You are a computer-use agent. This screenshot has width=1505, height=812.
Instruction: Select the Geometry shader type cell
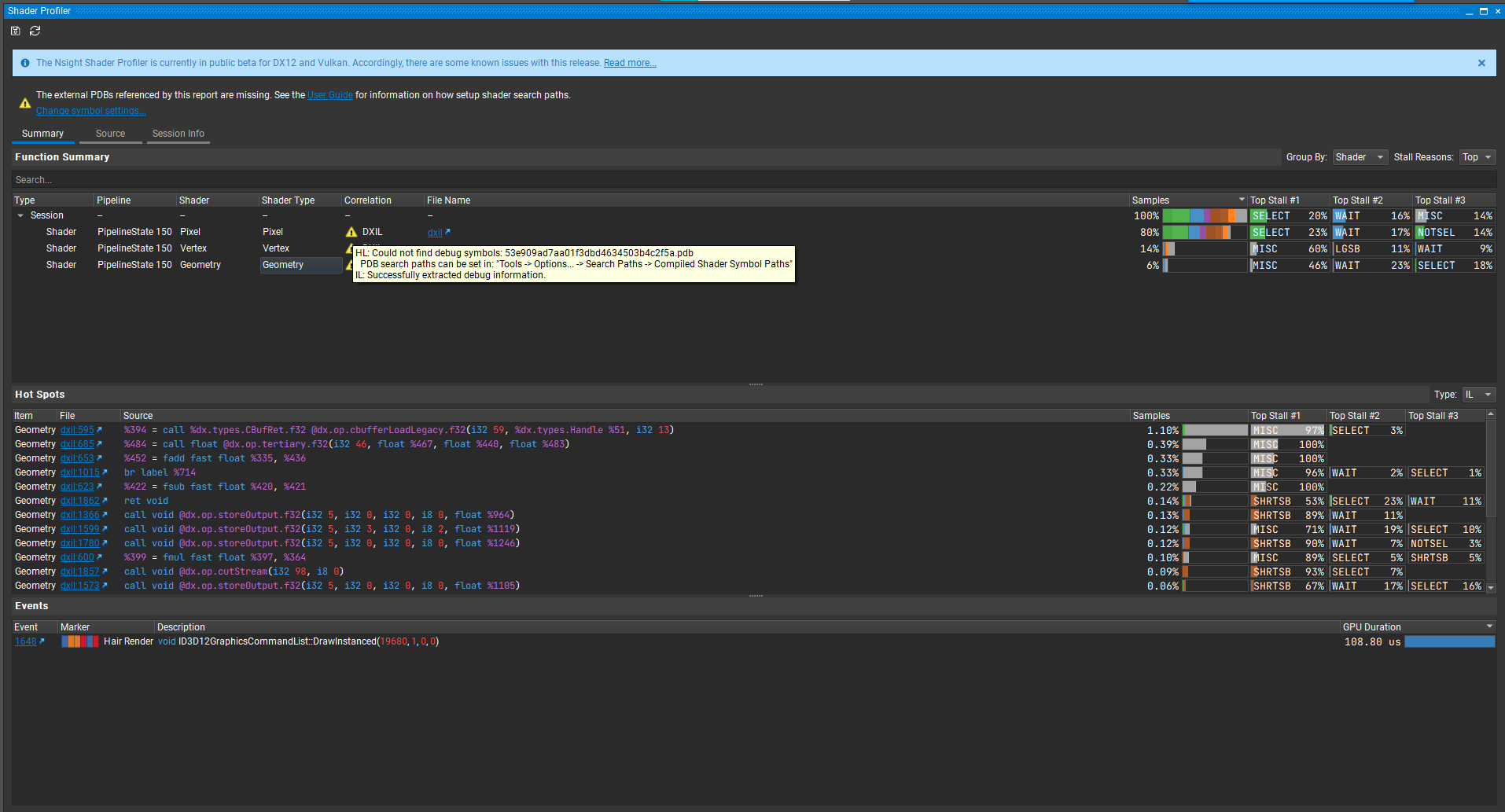[300, 265]
